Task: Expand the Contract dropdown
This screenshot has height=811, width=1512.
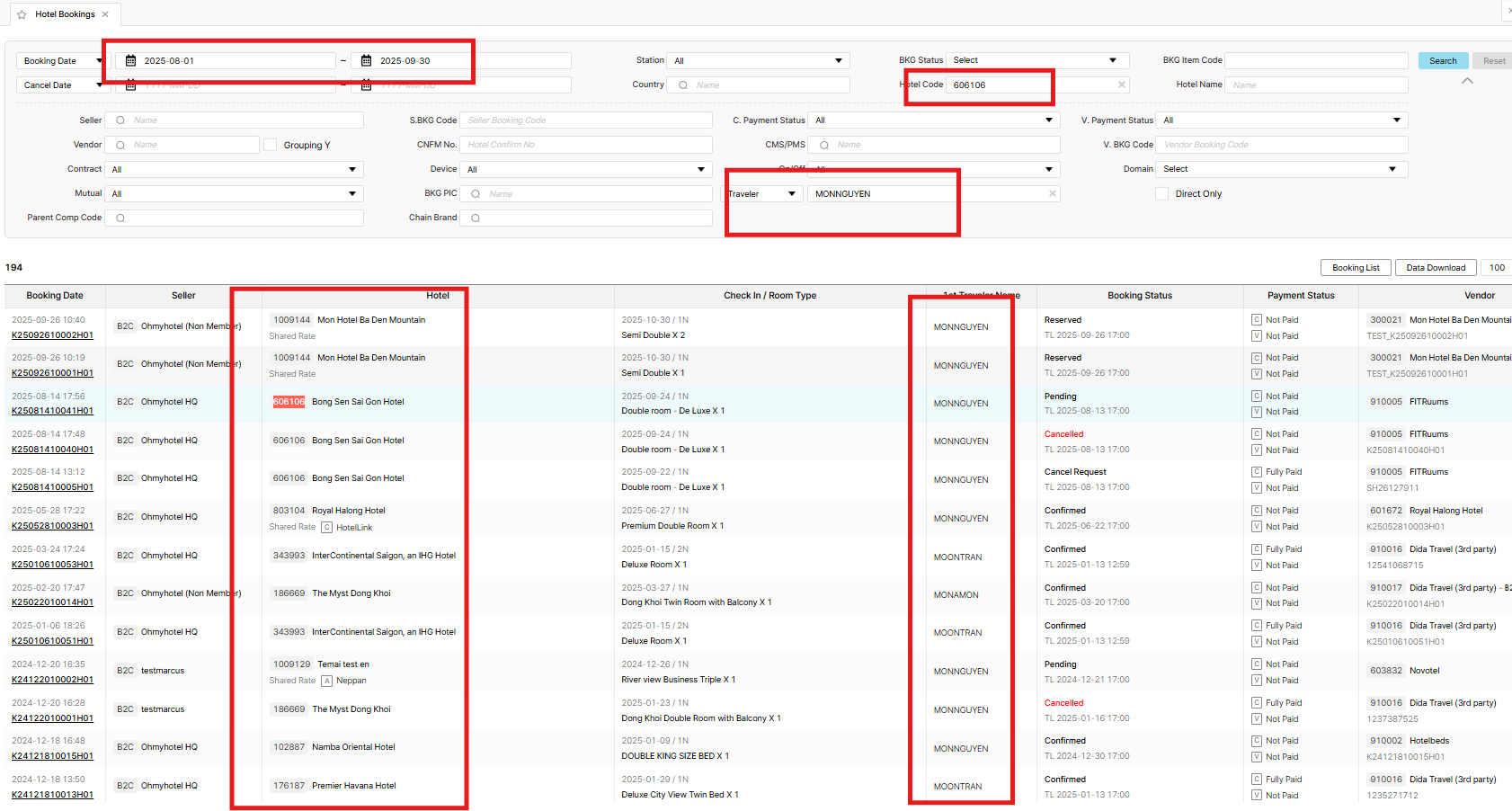Action: coord(234,169)
